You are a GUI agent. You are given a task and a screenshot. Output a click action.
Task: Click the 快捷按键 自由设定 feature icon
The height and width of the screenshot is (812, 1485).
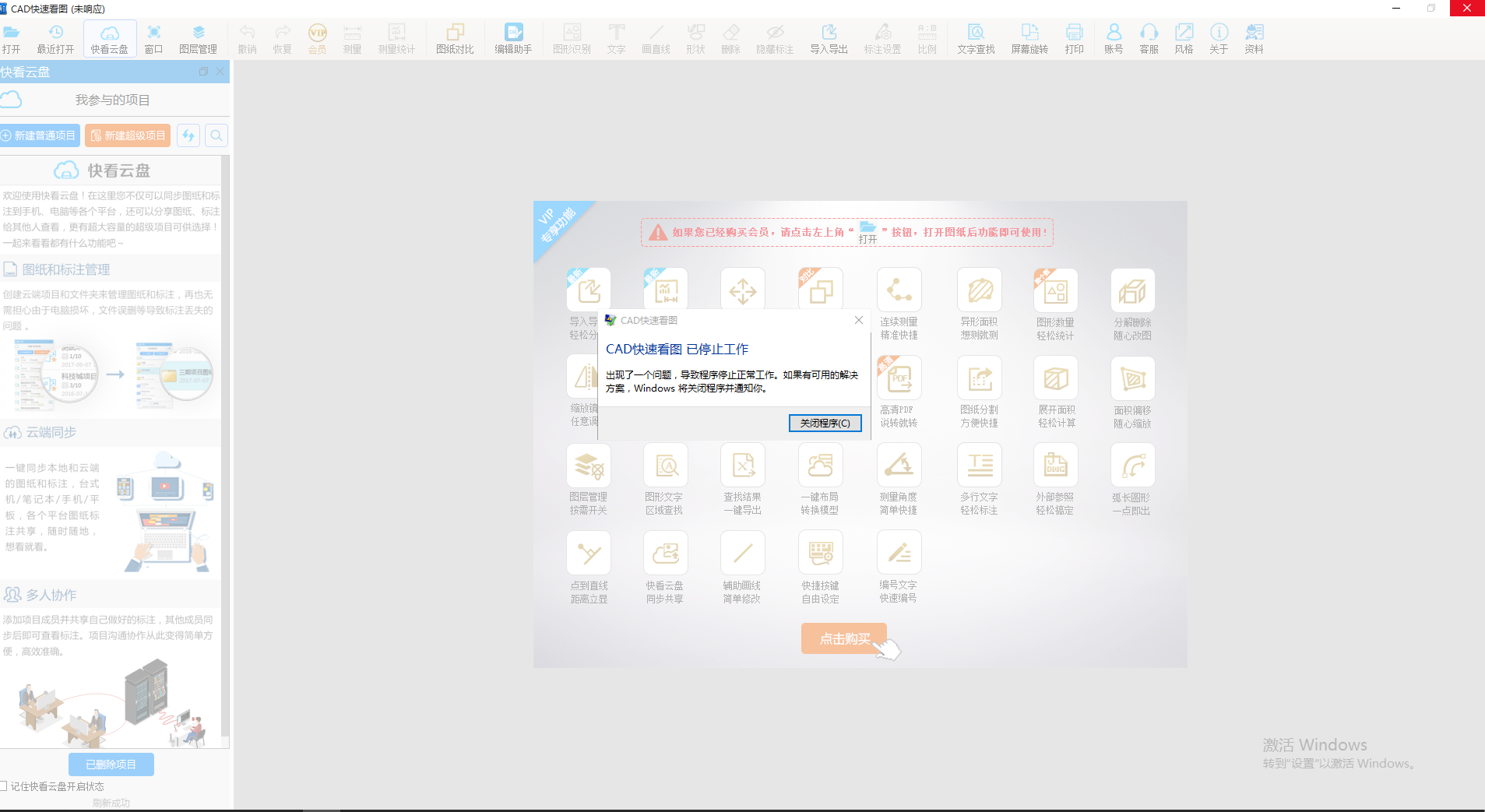(x=821, y=553)
